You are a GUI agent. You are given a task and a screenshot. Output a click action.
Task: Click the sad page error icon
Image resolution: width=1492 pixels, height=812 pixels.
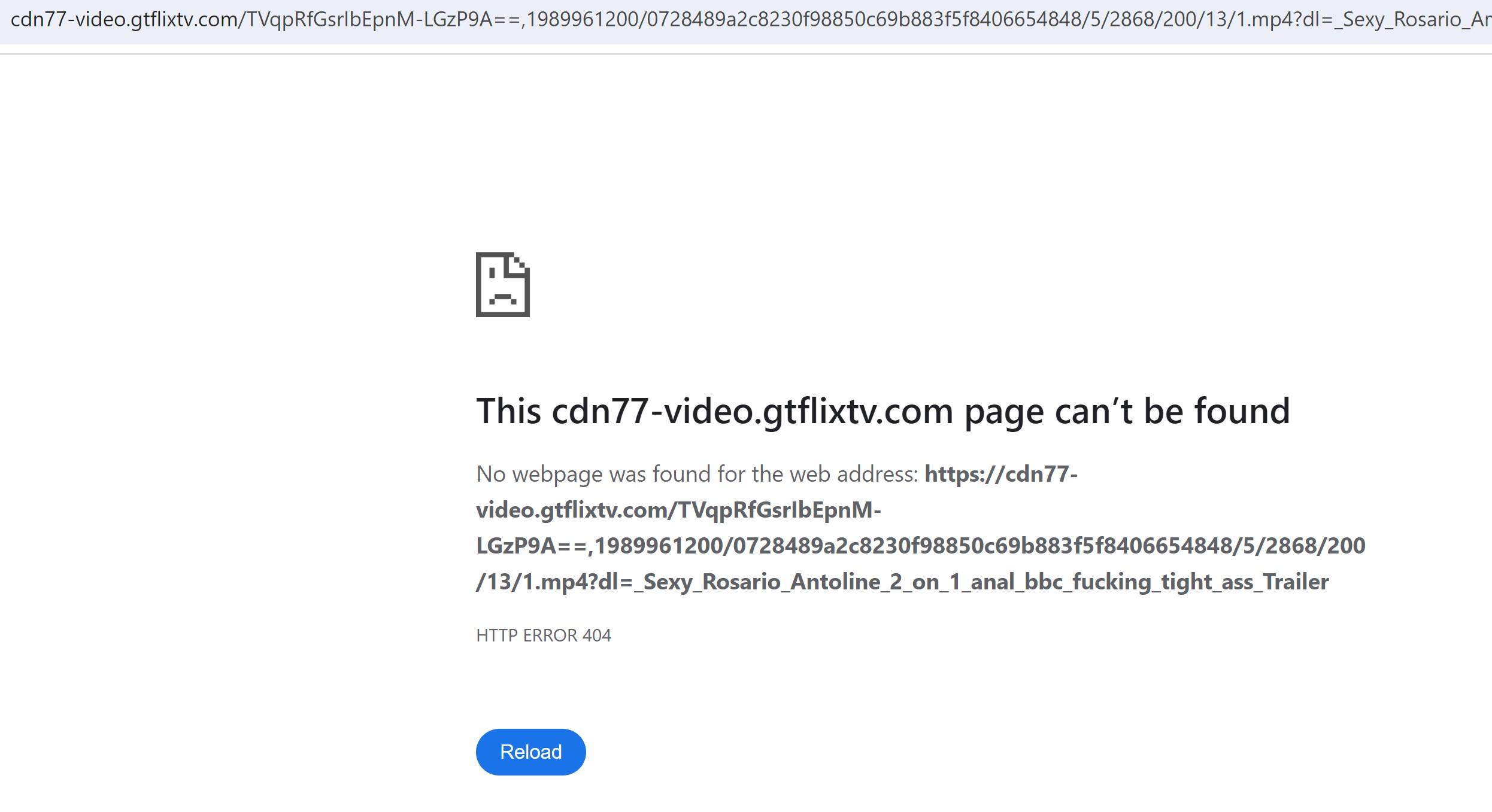[x=503, y=284]
